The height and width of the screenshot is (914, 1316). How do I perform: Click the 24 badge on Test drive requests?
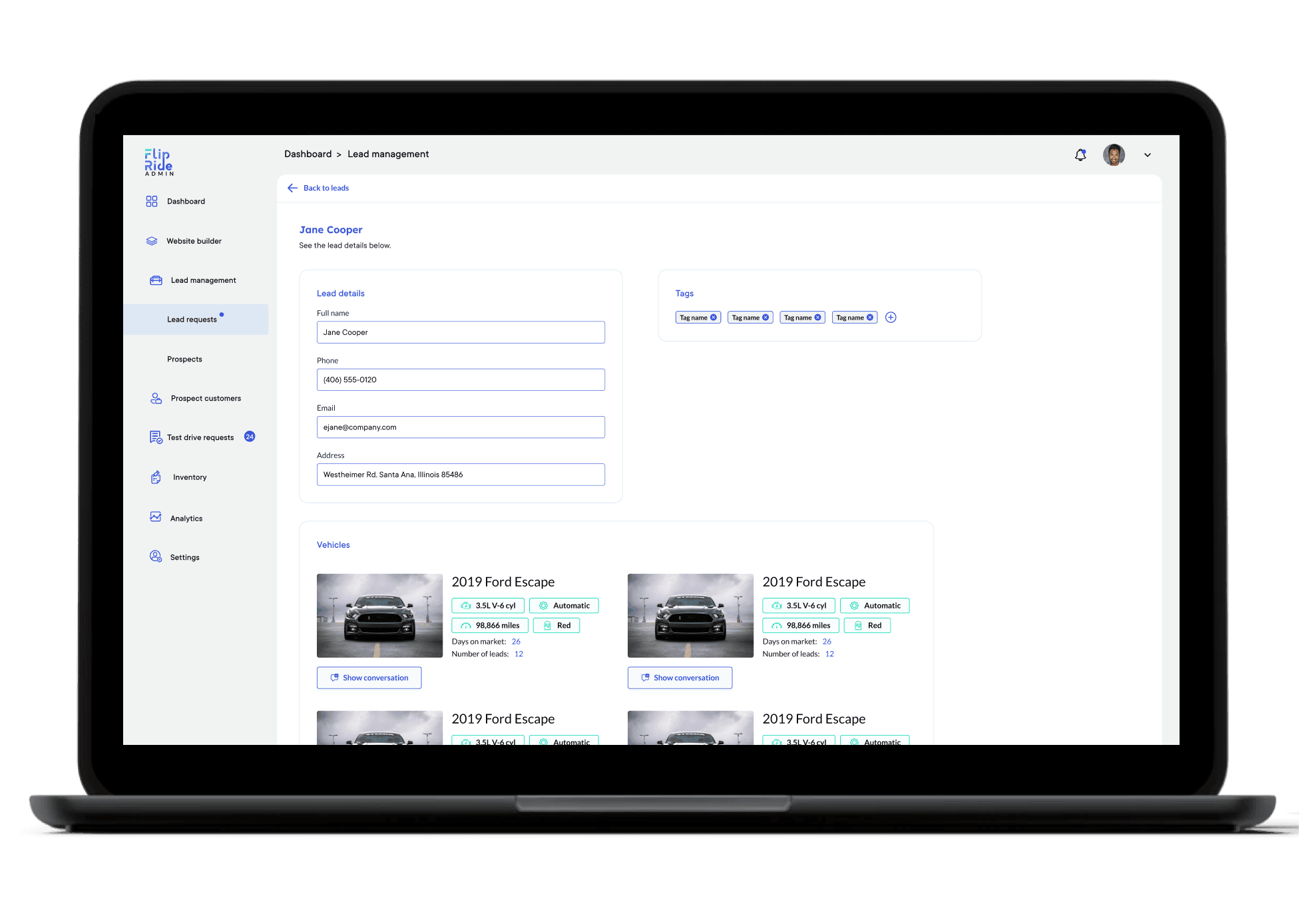pyautogui.click(x=250, y=437)
